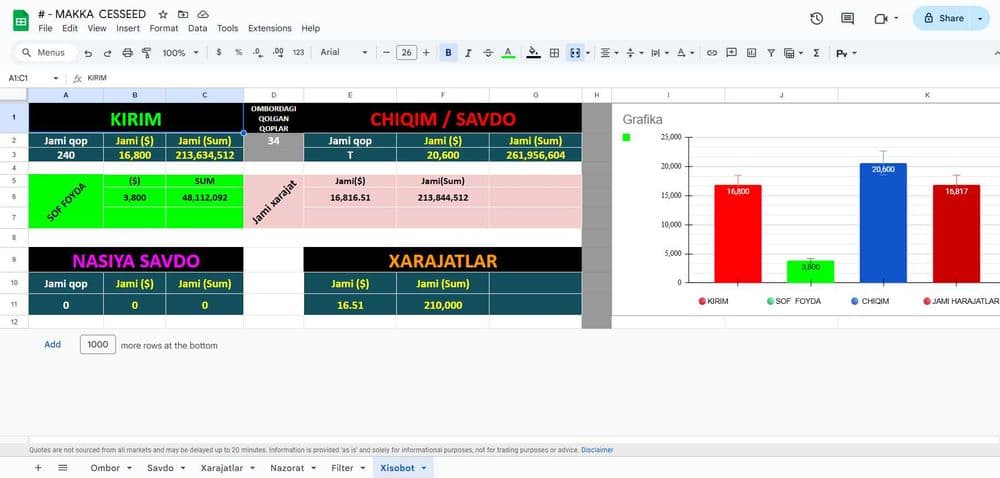The image size is (1000, 478).
Task: Toggle italic formatting
Action: click(x=468, y=53)
